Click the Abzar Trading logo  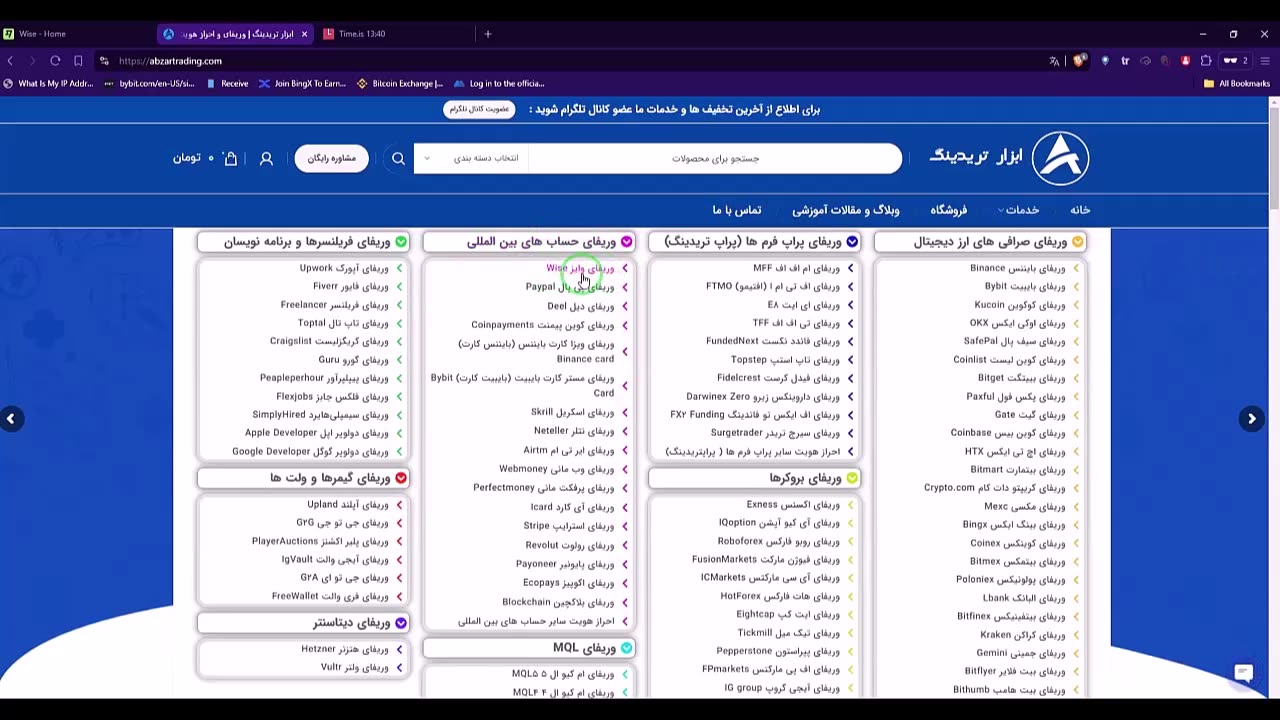tap(1009, 157)
